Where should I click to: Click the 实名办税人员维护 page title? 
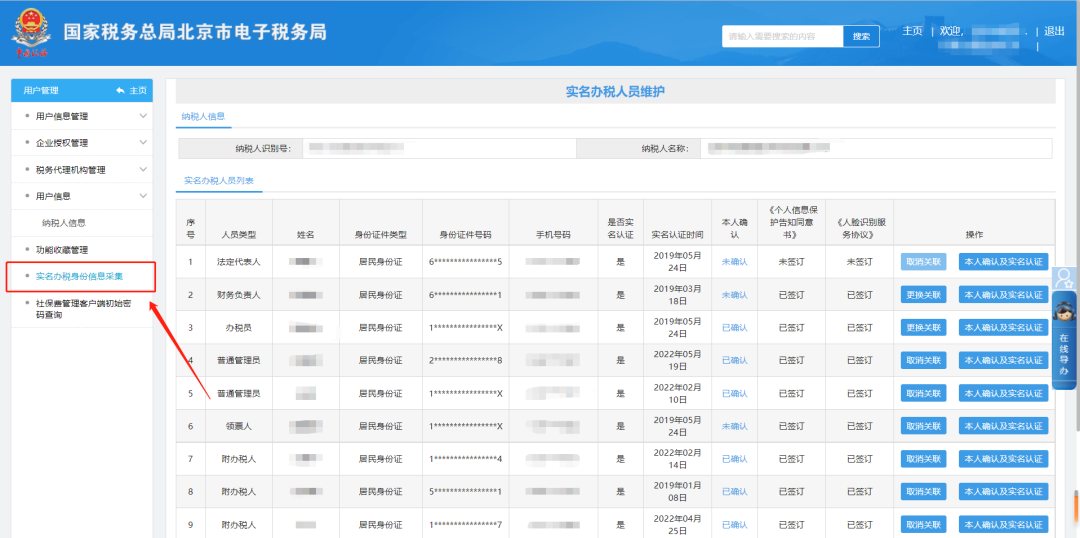pos(615,91)
